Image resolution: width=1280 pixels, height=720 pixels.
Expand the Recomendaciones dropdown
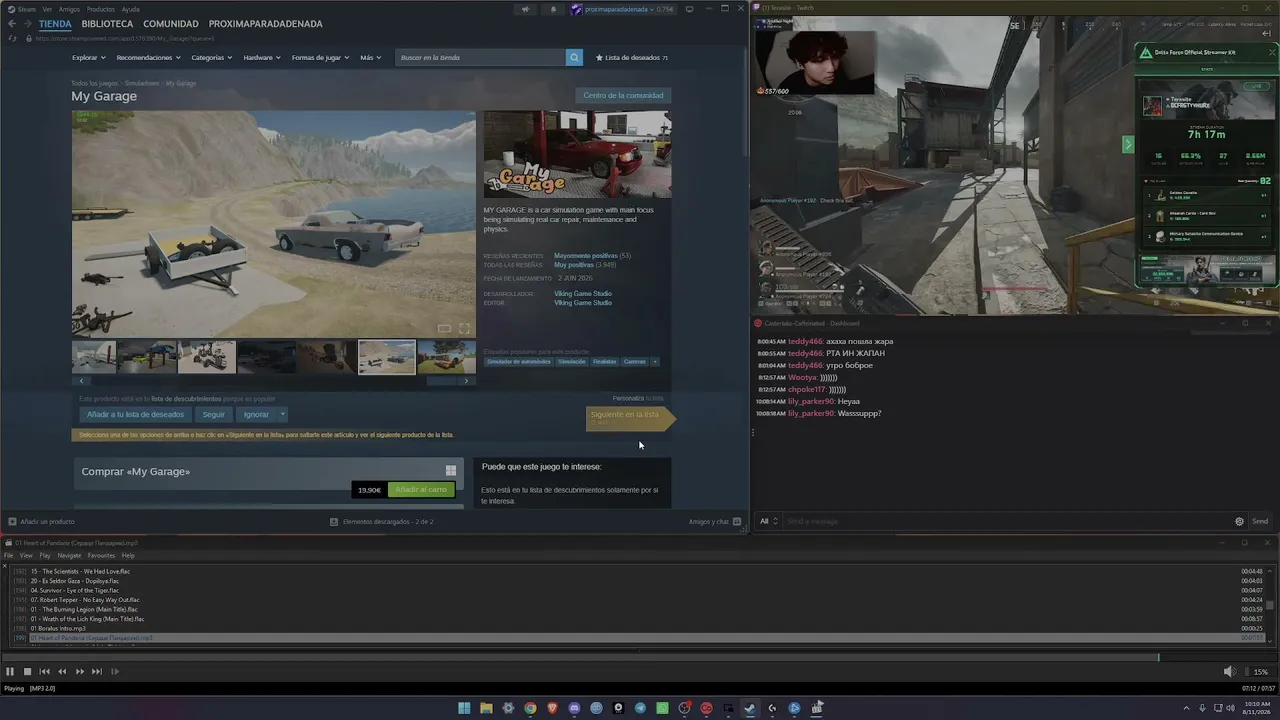click(x=148, y=58)
